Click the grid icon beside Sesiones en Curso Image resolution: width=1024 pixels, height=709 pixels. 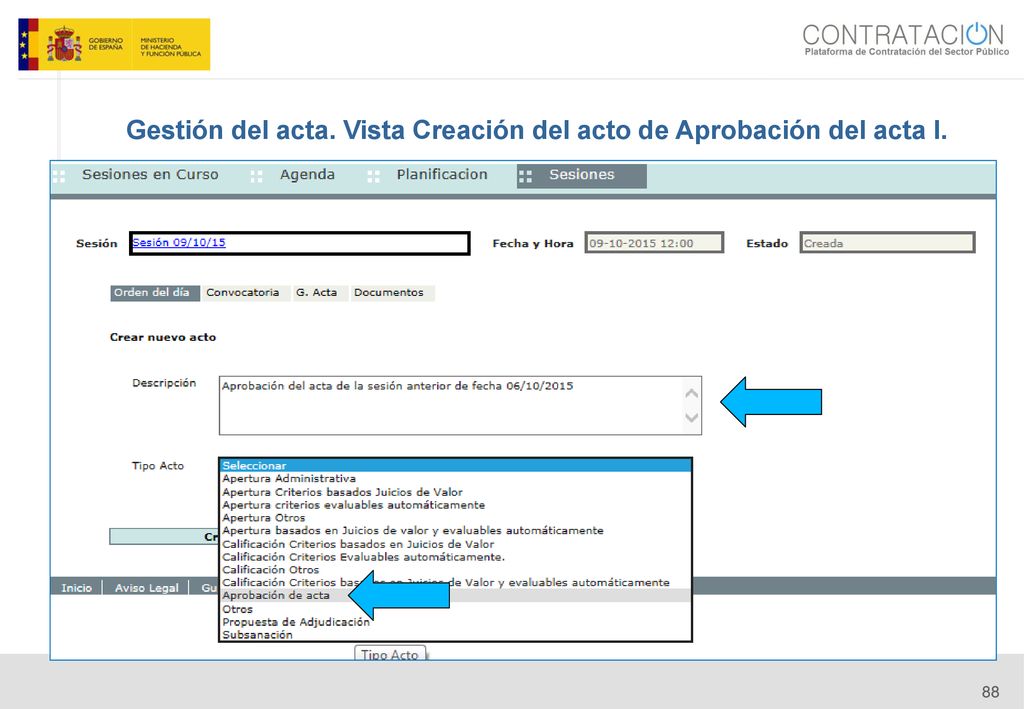coord(59,176)
